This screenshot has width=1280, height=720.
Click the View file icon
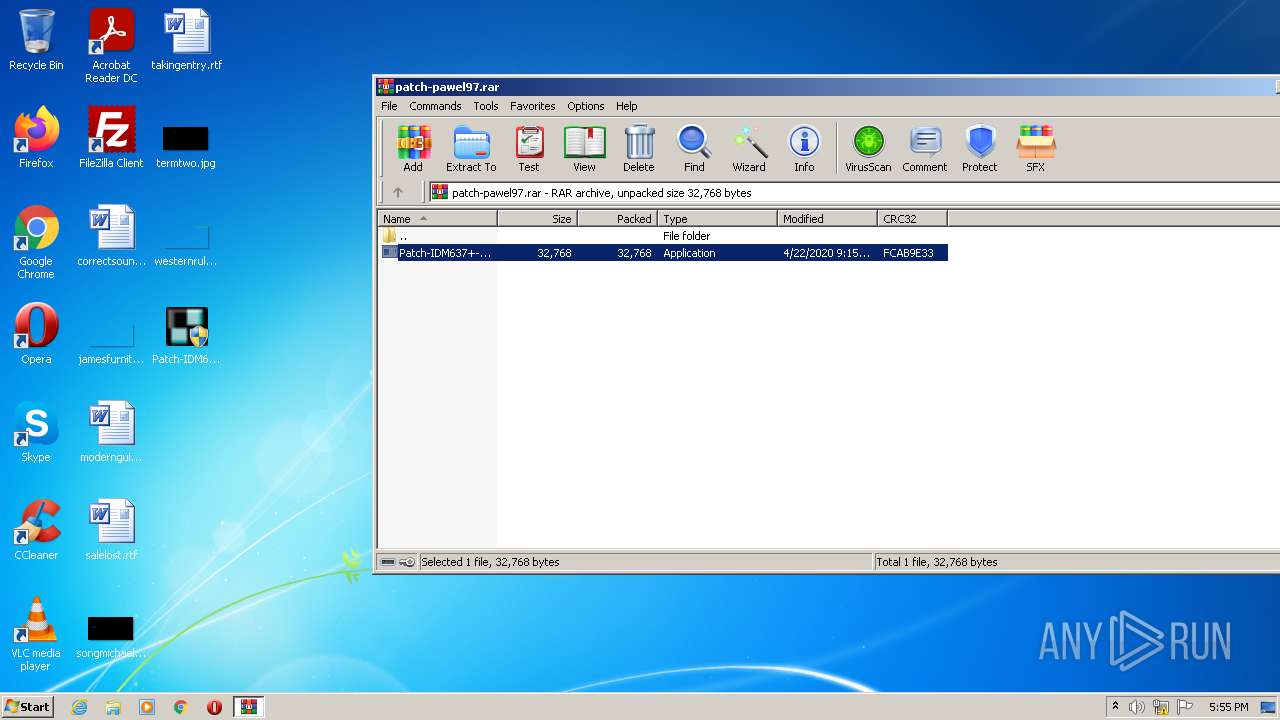584,148
